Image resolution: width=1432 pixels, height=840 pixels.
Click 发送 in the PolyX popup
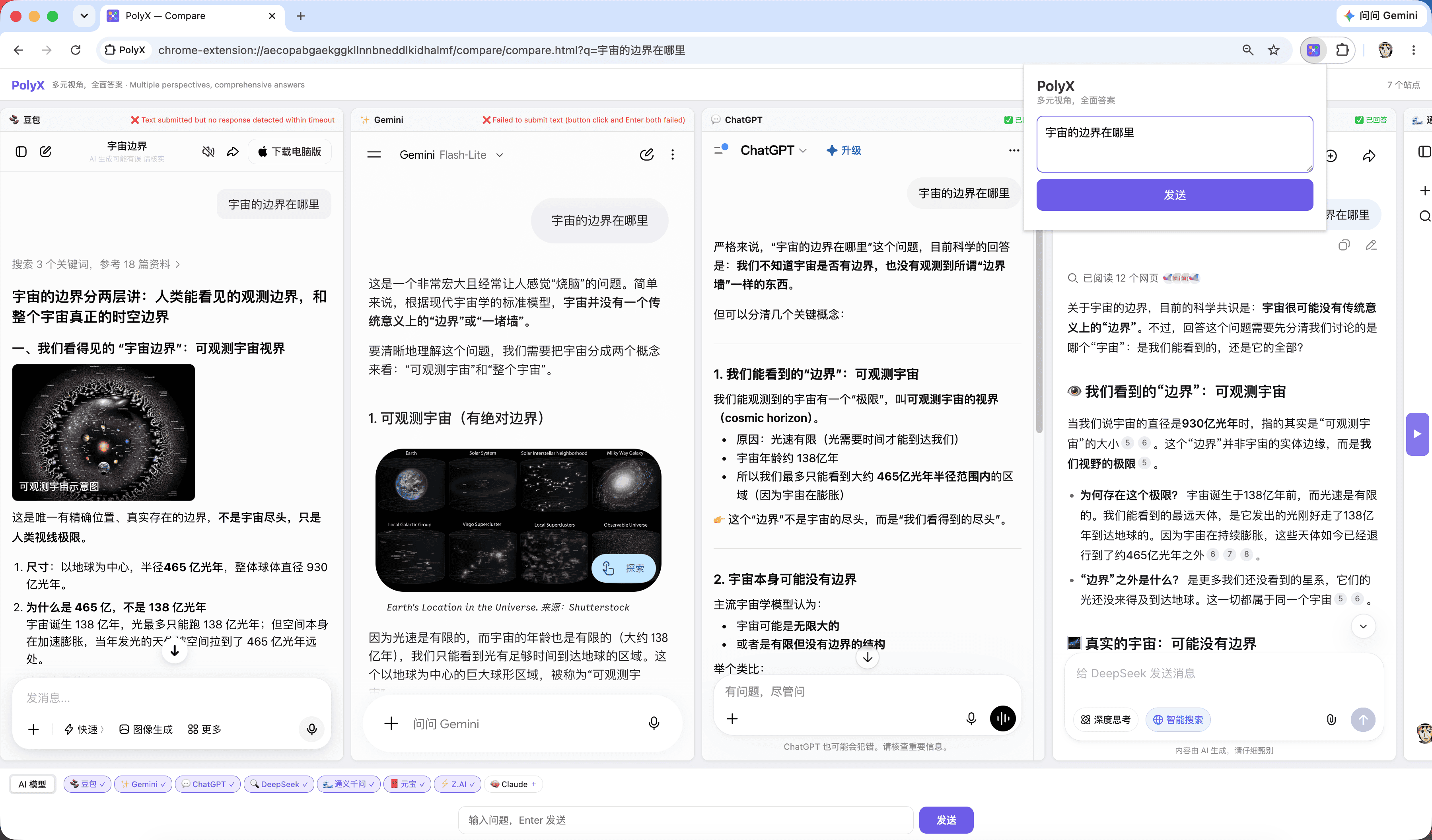pos(1175,195)
